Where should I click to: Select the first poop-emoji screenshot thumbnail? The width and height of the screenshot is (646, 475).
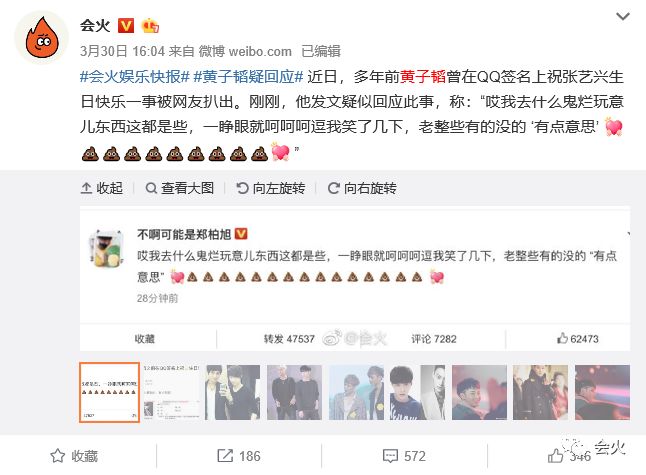(110, 392)
